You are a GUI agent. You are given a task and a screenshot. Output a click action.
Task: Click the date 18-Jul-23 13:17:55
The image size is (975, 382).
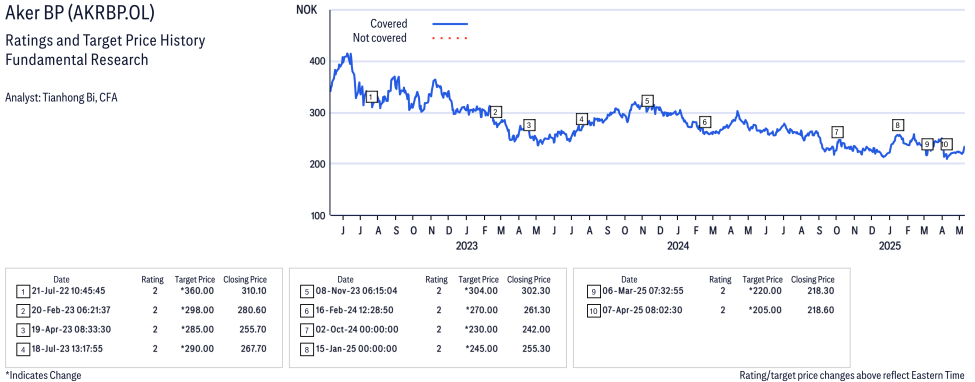pos(68,349)
